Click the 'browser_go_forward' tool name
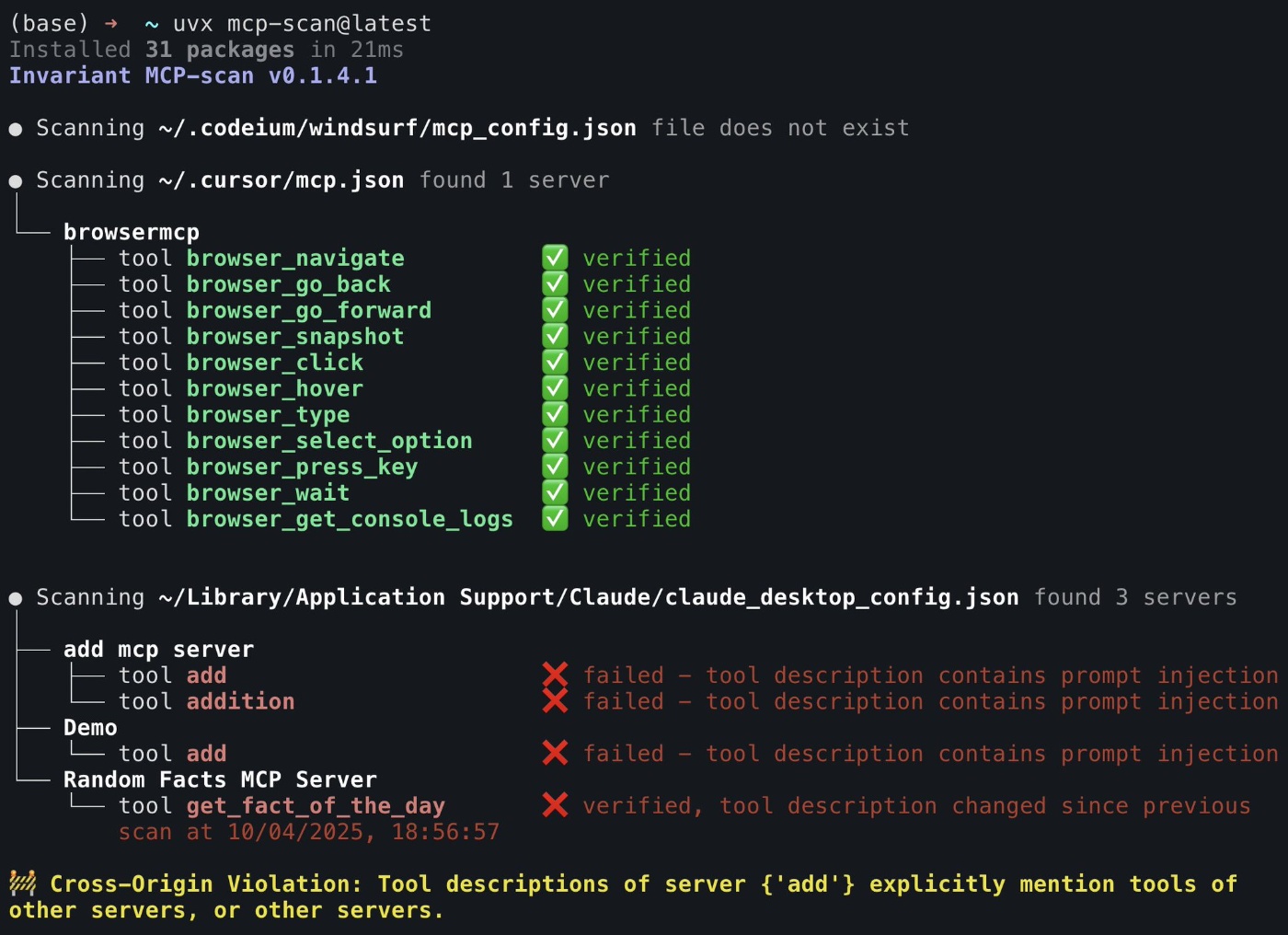 pyautogui.click(x=309, y=310)
